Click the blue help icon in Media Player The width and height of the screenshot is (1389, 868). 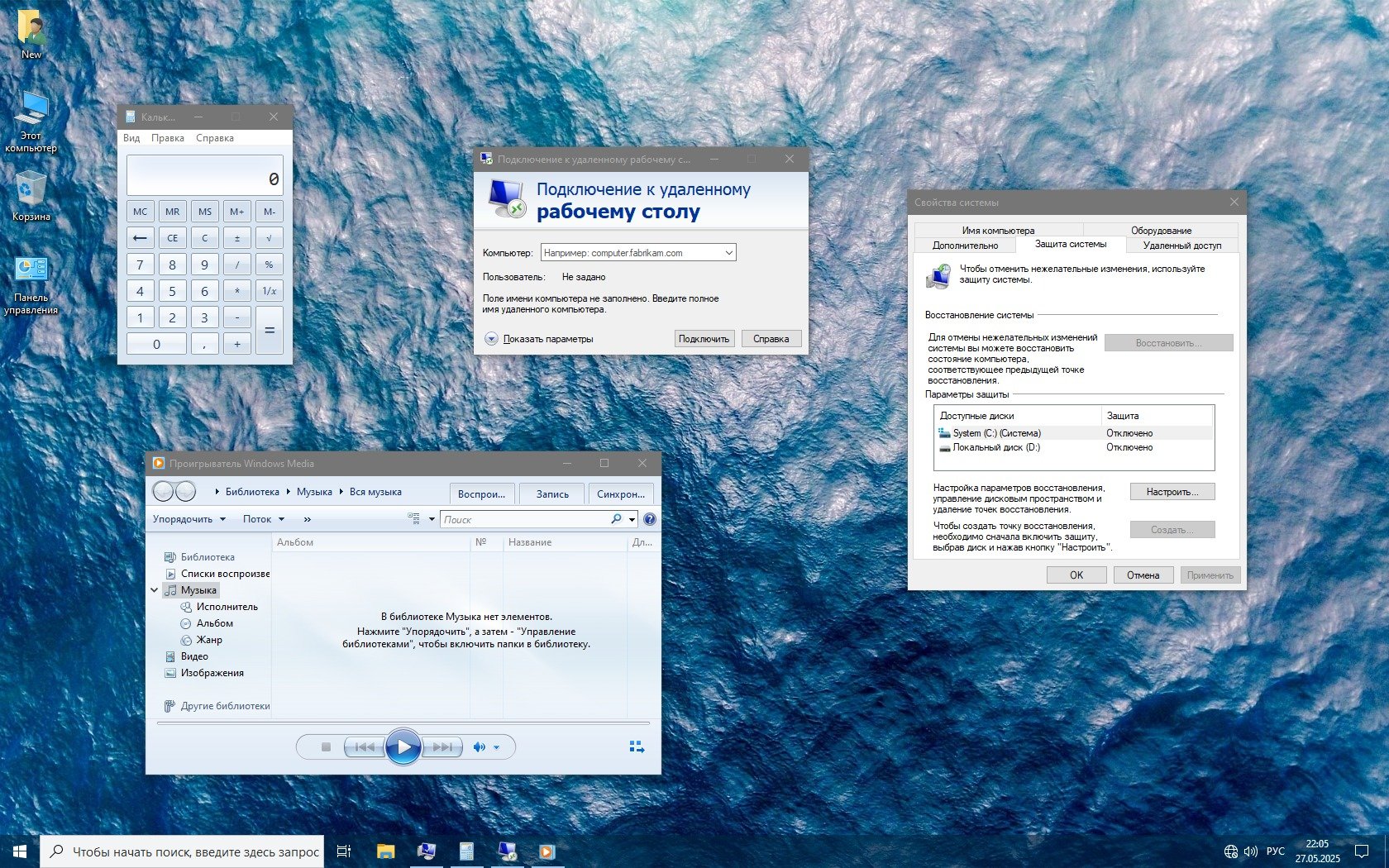pyautogui.click(x=650, y=519)
